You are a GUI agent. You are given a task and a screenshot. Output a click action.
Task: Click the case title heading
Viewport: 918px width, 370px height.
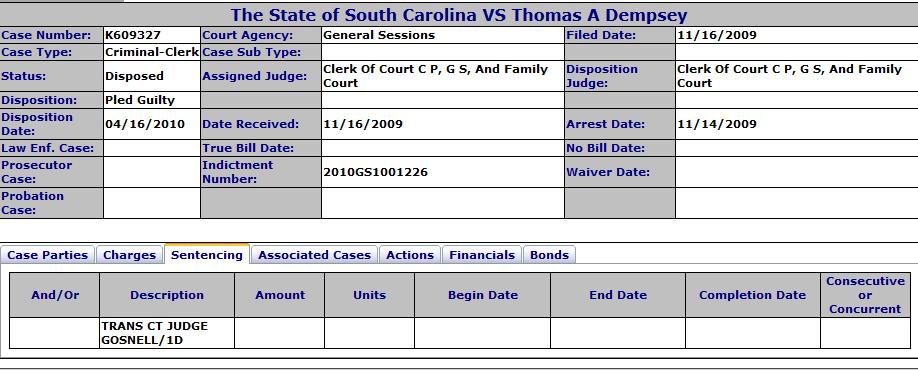tap(459, 15)
